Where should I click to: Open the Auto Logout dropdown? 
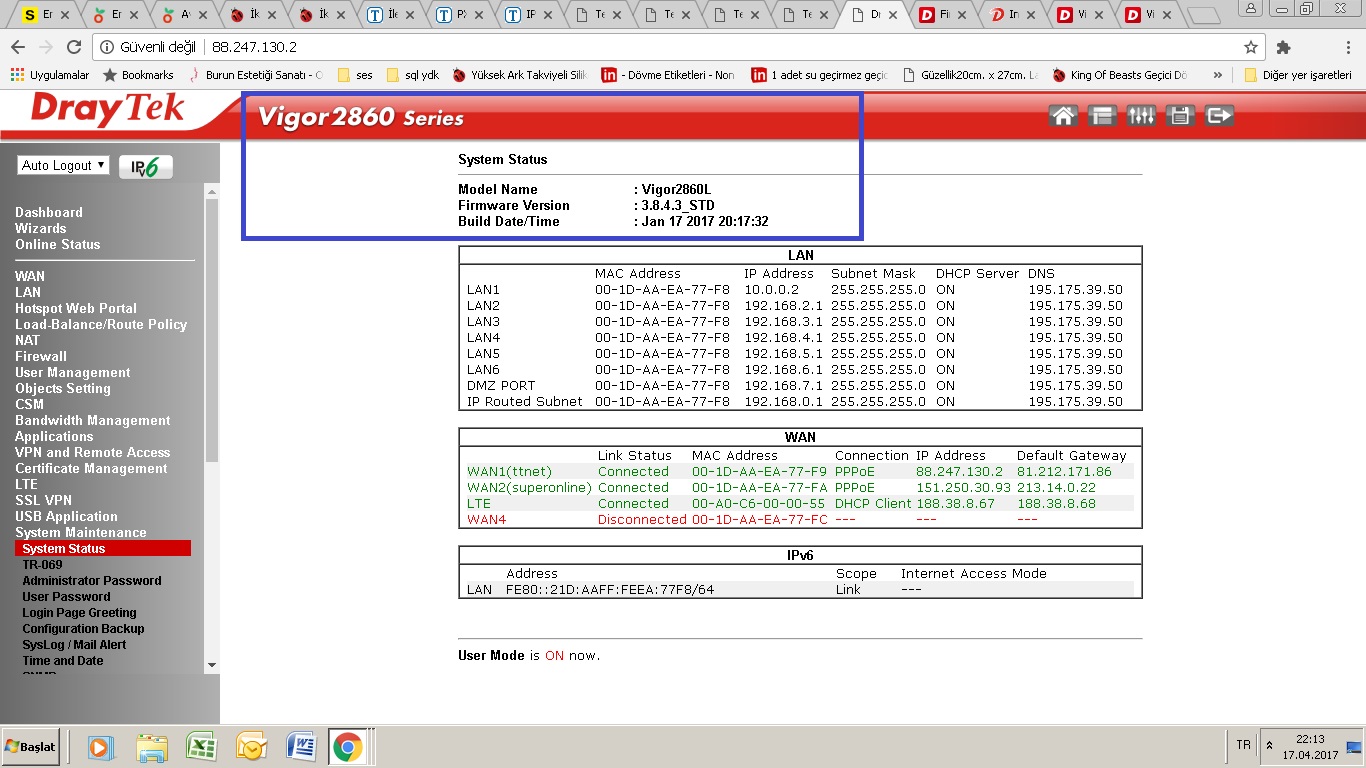coord(63,166)
